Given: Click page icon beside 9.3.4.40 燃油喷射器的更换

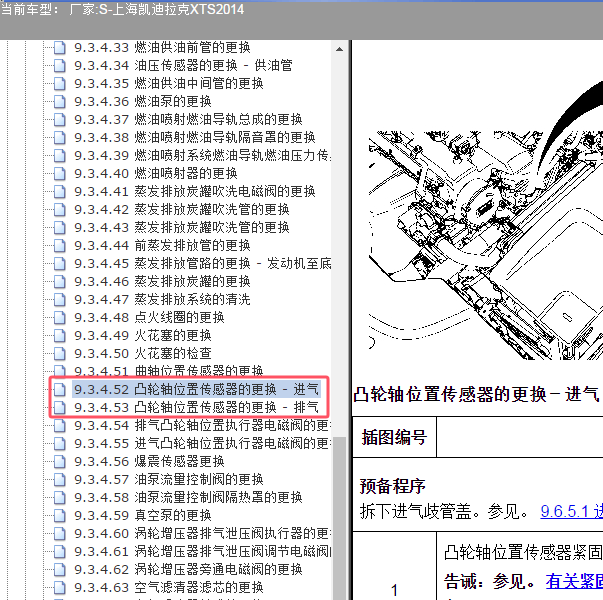Looking at the screenshot, I should (x=60, y=173).
